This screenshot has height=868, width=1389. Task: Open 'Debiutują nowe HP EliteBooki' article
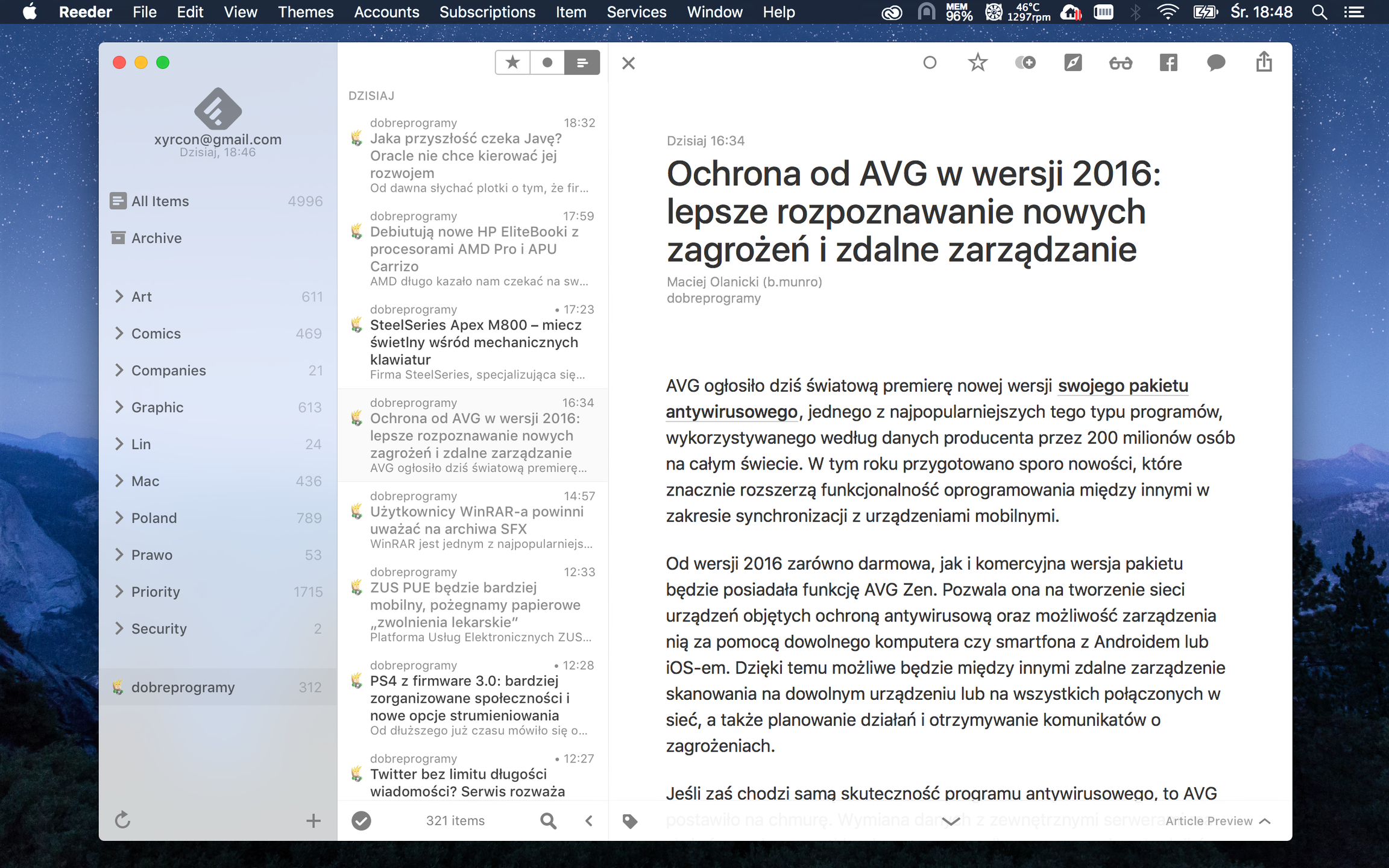(x=473, y=249)
